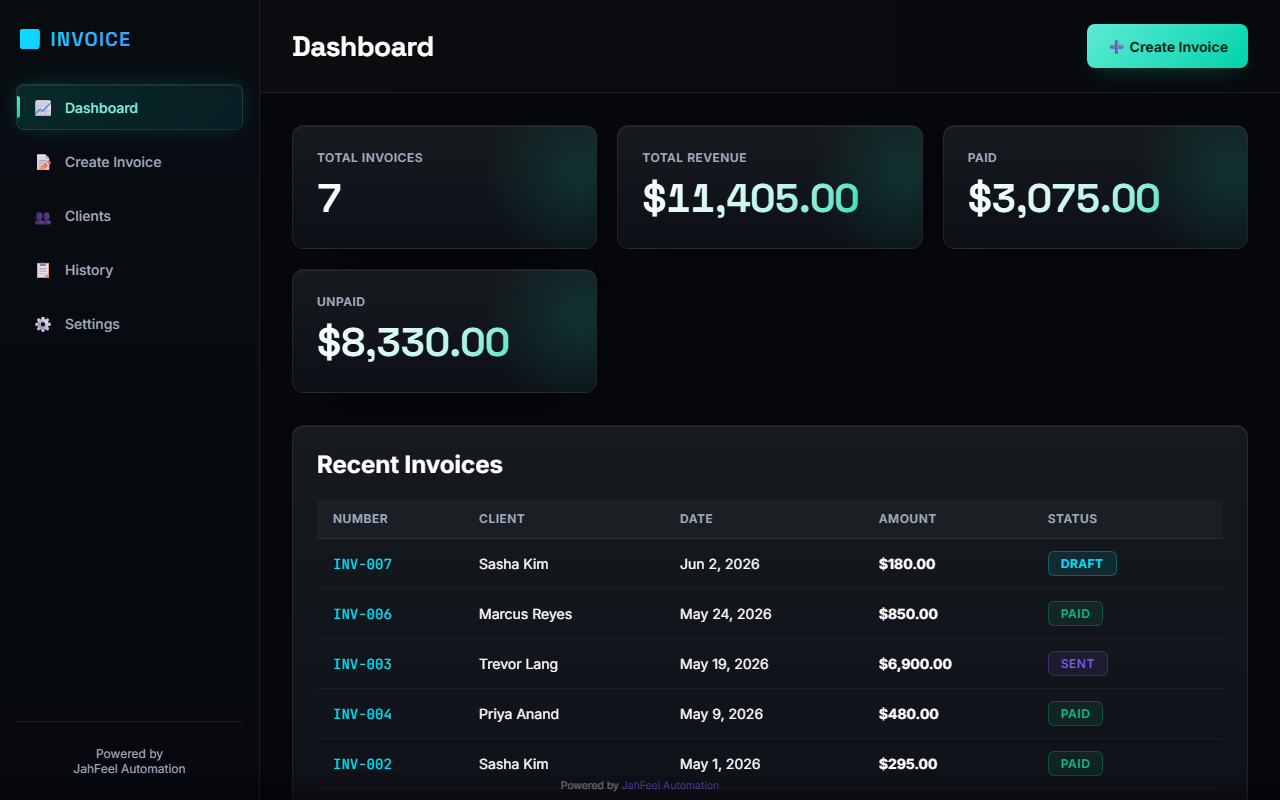Click the Create Invoice document icon in sidebar
Screen dimensions: 1280x800
click(x=43, y=162)
